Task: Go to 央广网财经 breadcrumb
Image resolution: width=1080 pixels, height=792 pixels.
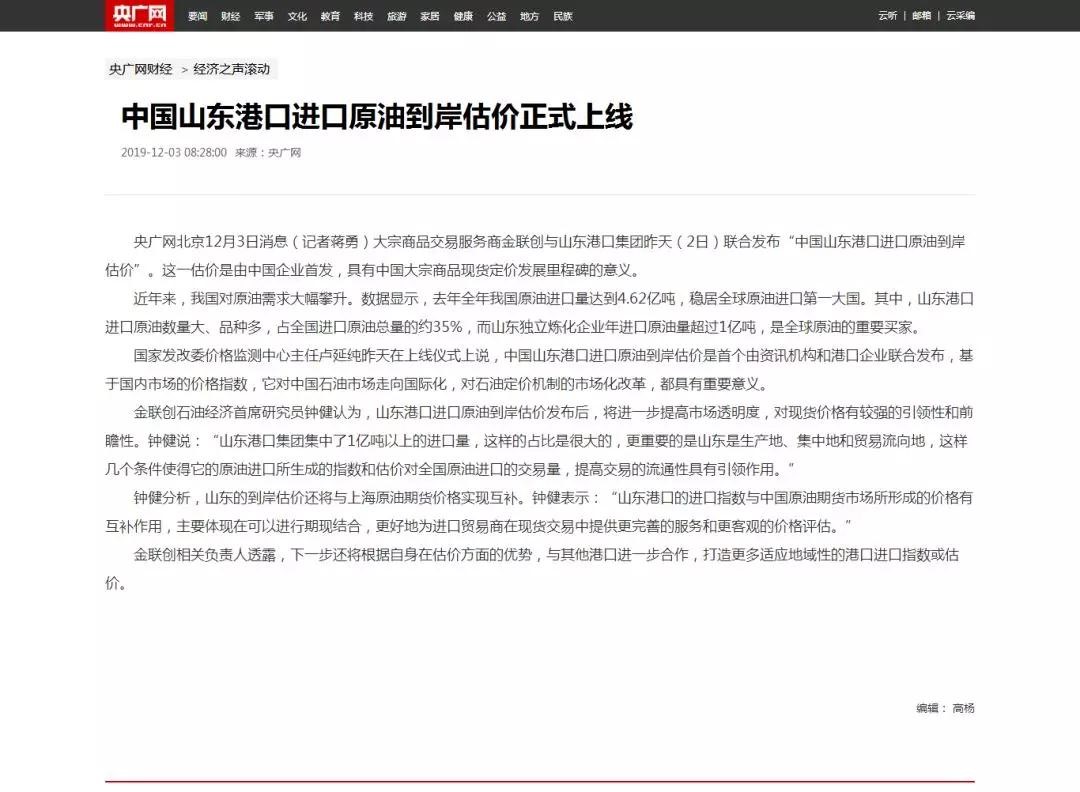Action: click(x=141, y=69)
